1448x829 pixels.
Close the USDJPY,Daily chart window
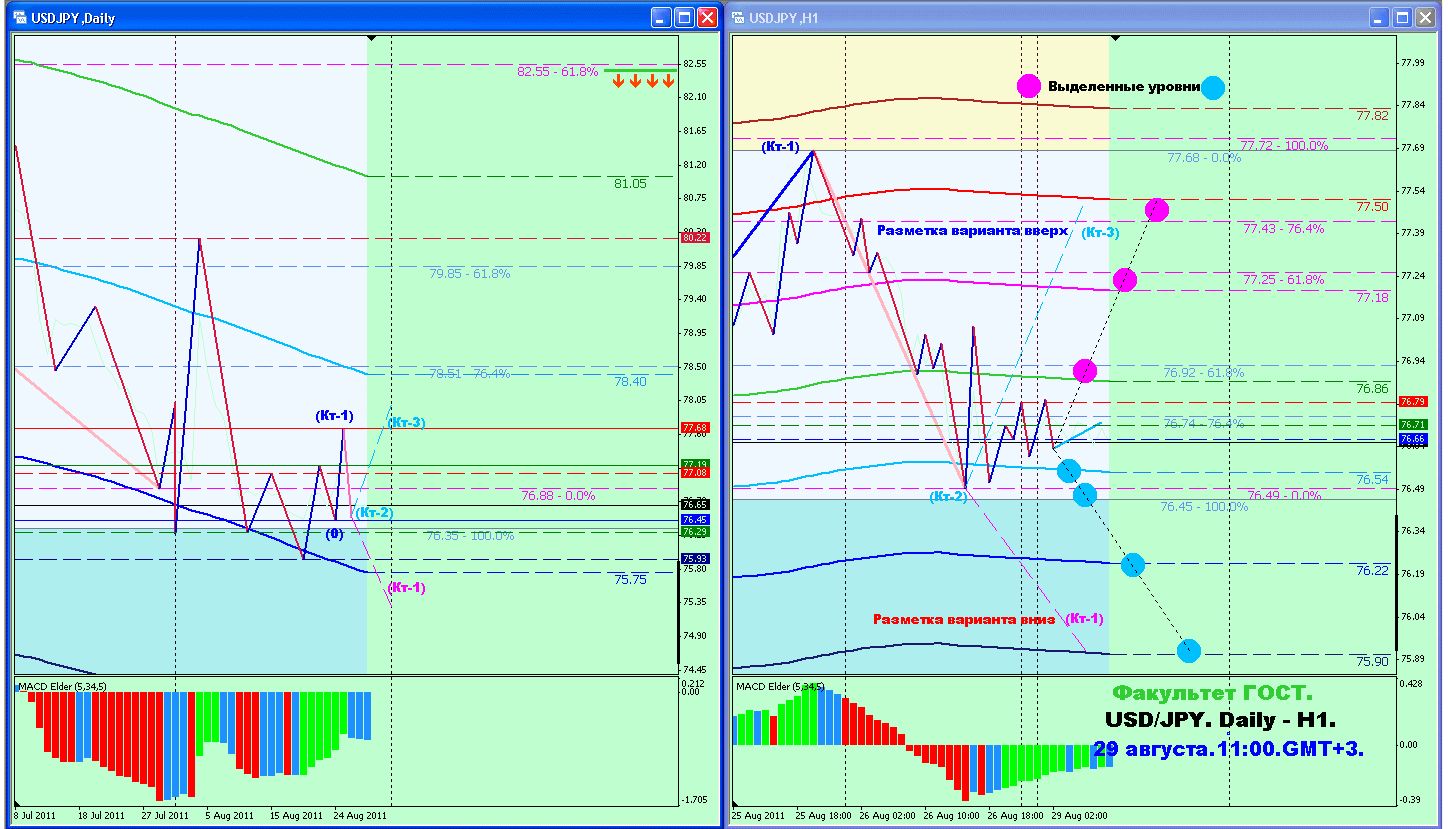pos(707,17)
